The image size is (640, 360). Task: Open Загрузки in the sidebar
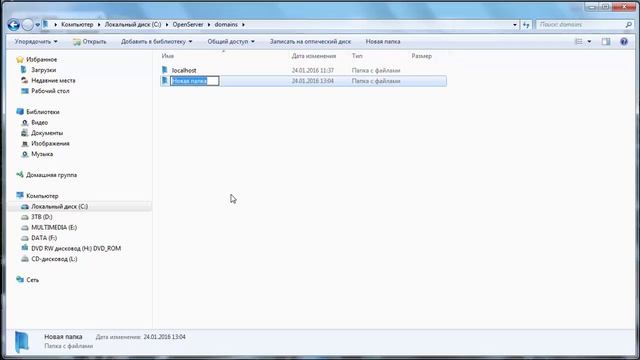tap(44, 70)
